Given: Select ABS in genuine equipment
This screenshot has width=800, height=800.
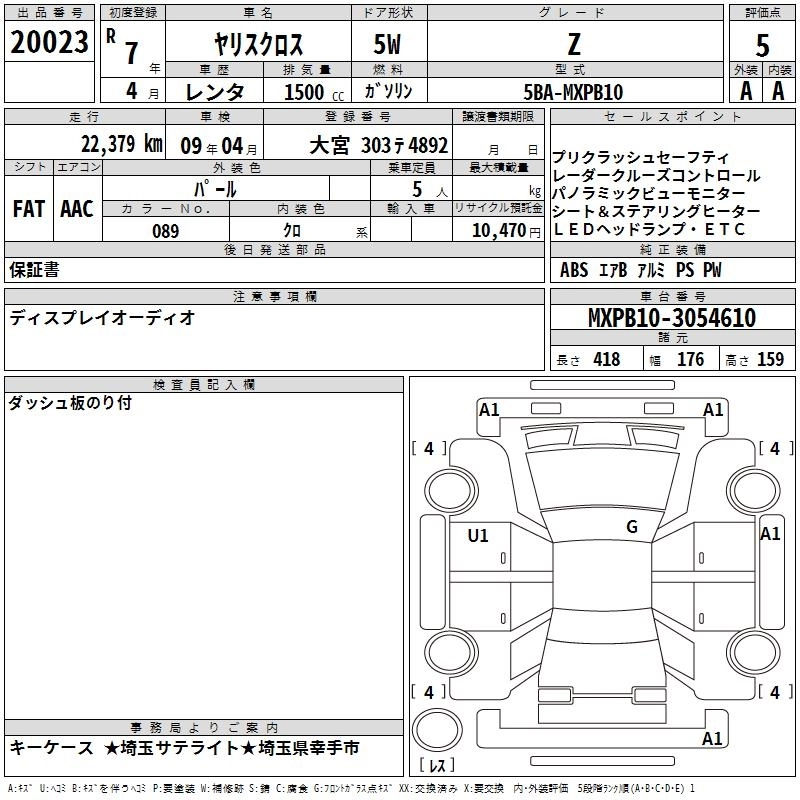Looking at the screenshot, I should click(574, 270).
